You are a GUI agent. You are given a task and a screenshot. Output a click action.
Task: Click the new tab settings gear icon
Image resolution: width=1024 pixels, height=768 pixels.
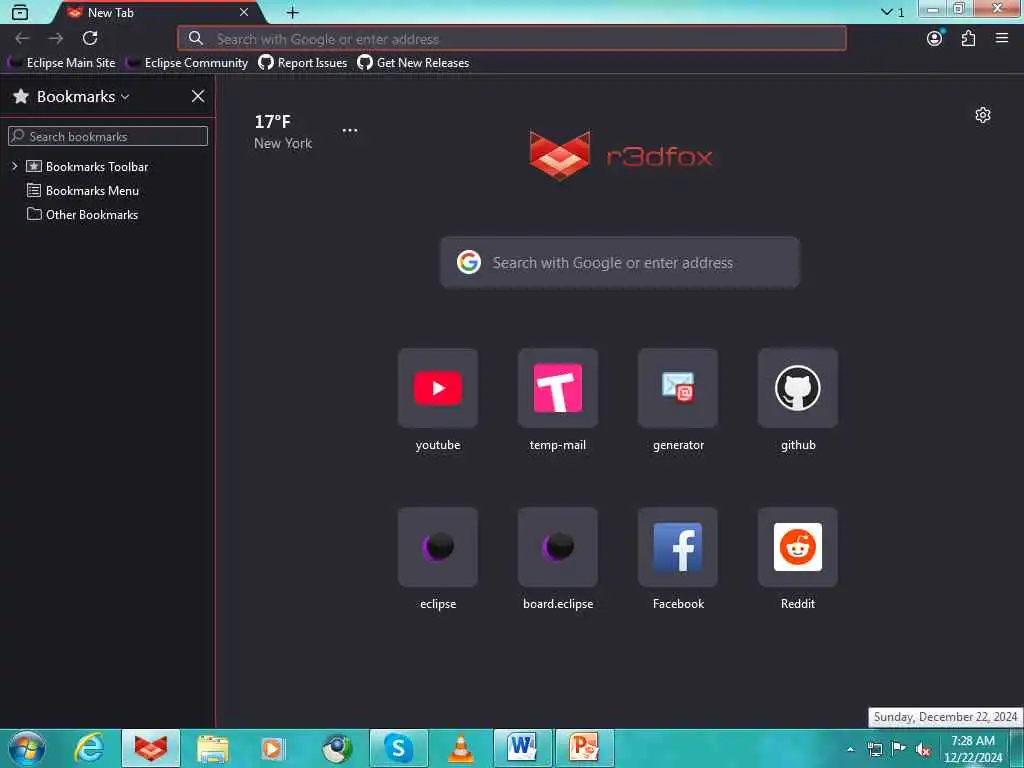983,116
